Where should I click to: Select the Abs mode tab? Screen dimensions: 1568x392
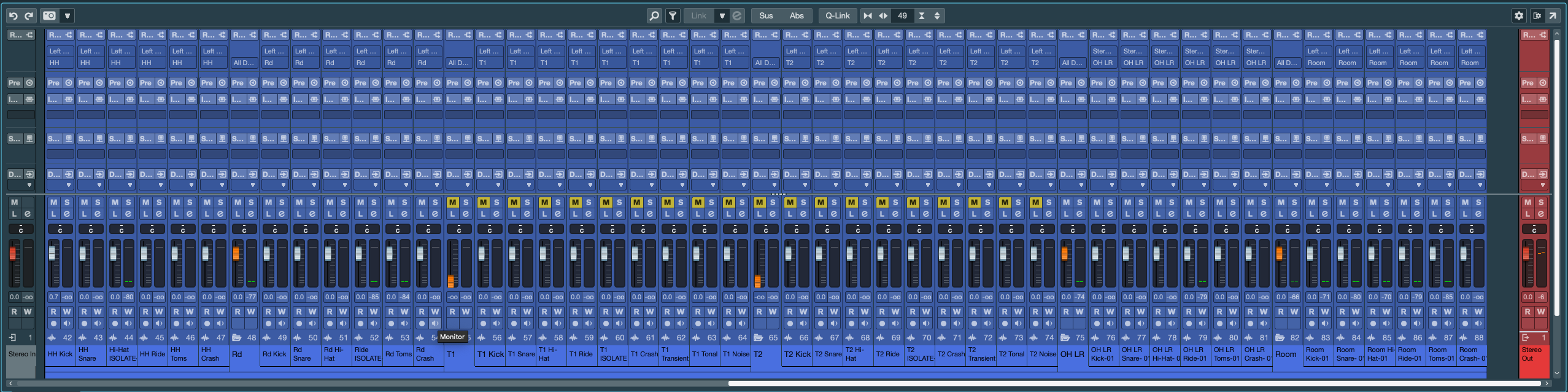[x=797, y=16]
